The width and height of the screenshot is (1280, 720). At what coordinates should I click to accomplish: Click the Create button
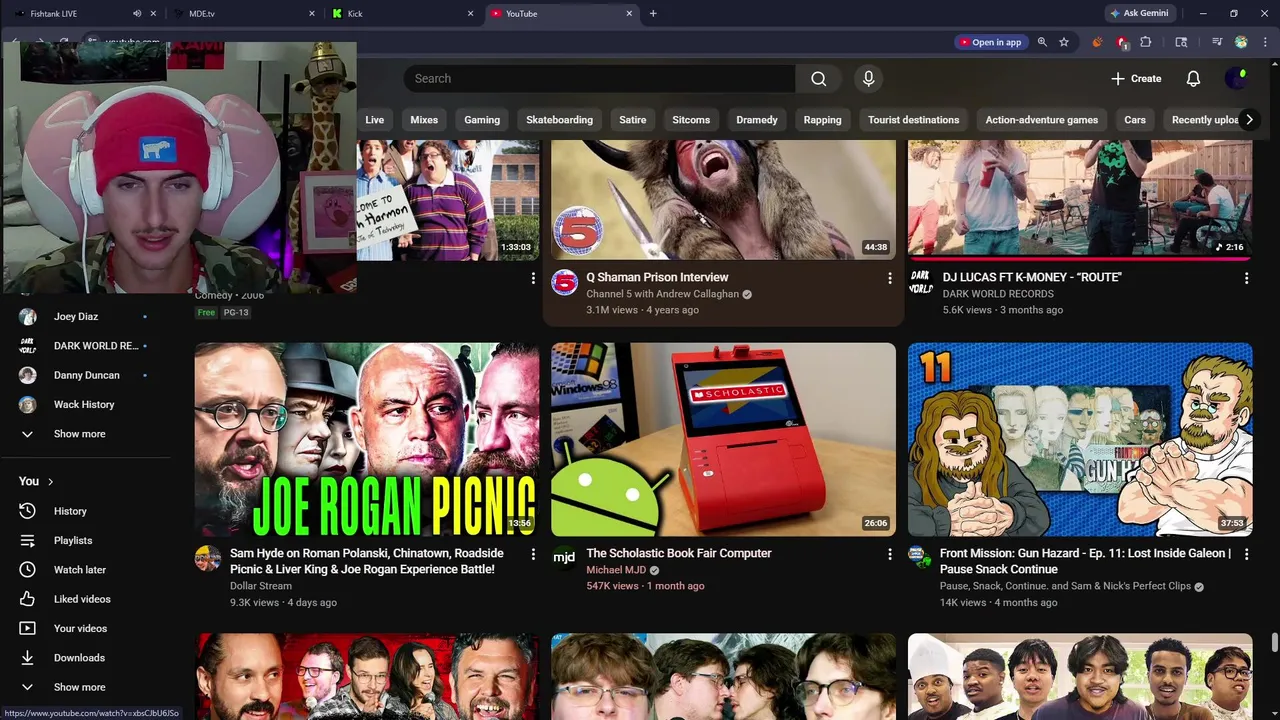[x=1136, y=79]
